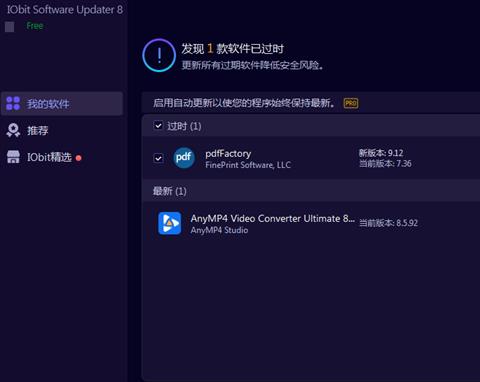Viewport: 480px width, 382px height.
Task: Click 当前版本: 8.5.92 version text
Action: [x=388, y=223]
